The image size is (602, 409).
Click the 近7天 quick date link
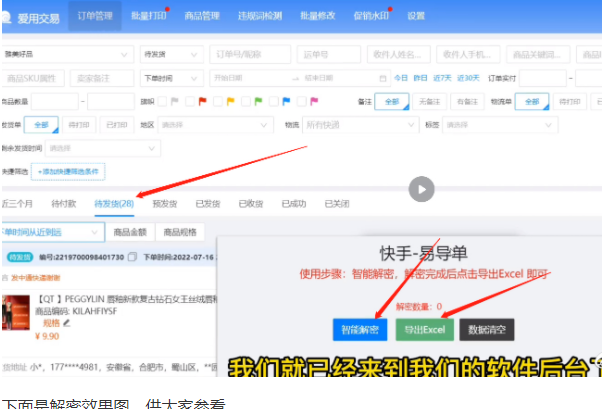(x=442, y=78)
